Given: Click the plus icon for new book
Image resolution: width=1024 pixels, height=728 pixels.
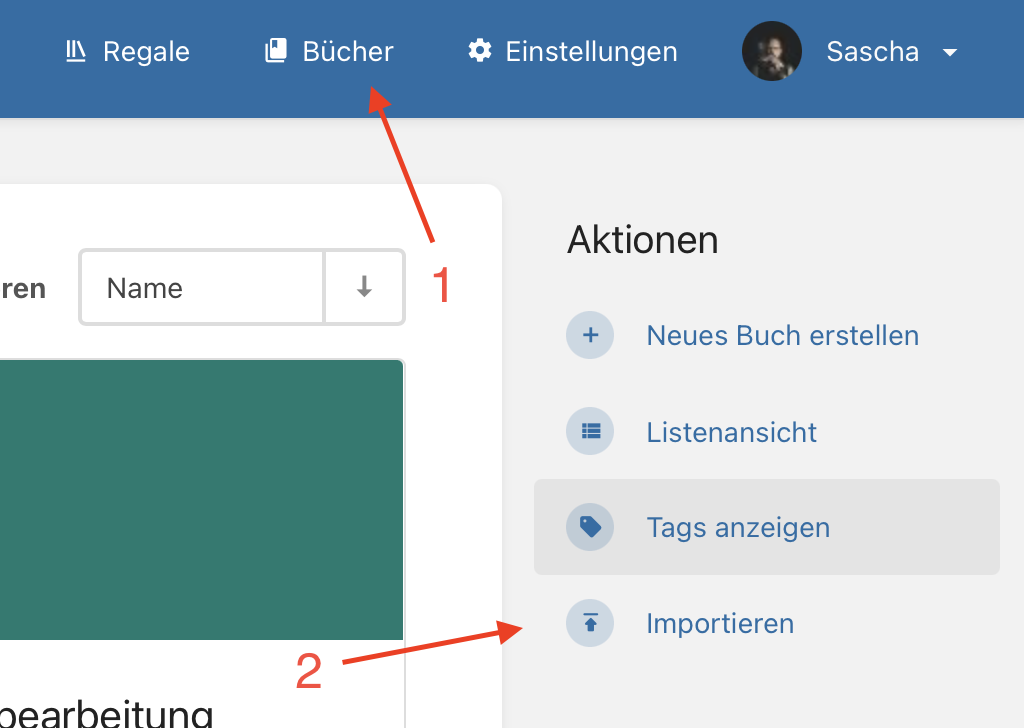Looking at the screenshot, I should pyautogui.click(x=590, y=335).
